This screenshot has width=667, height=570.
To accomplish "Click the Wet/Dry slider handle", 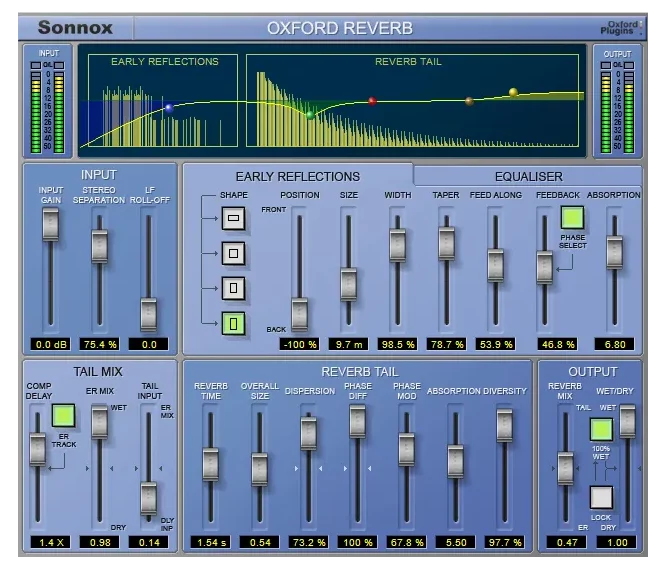I will 627,422.
